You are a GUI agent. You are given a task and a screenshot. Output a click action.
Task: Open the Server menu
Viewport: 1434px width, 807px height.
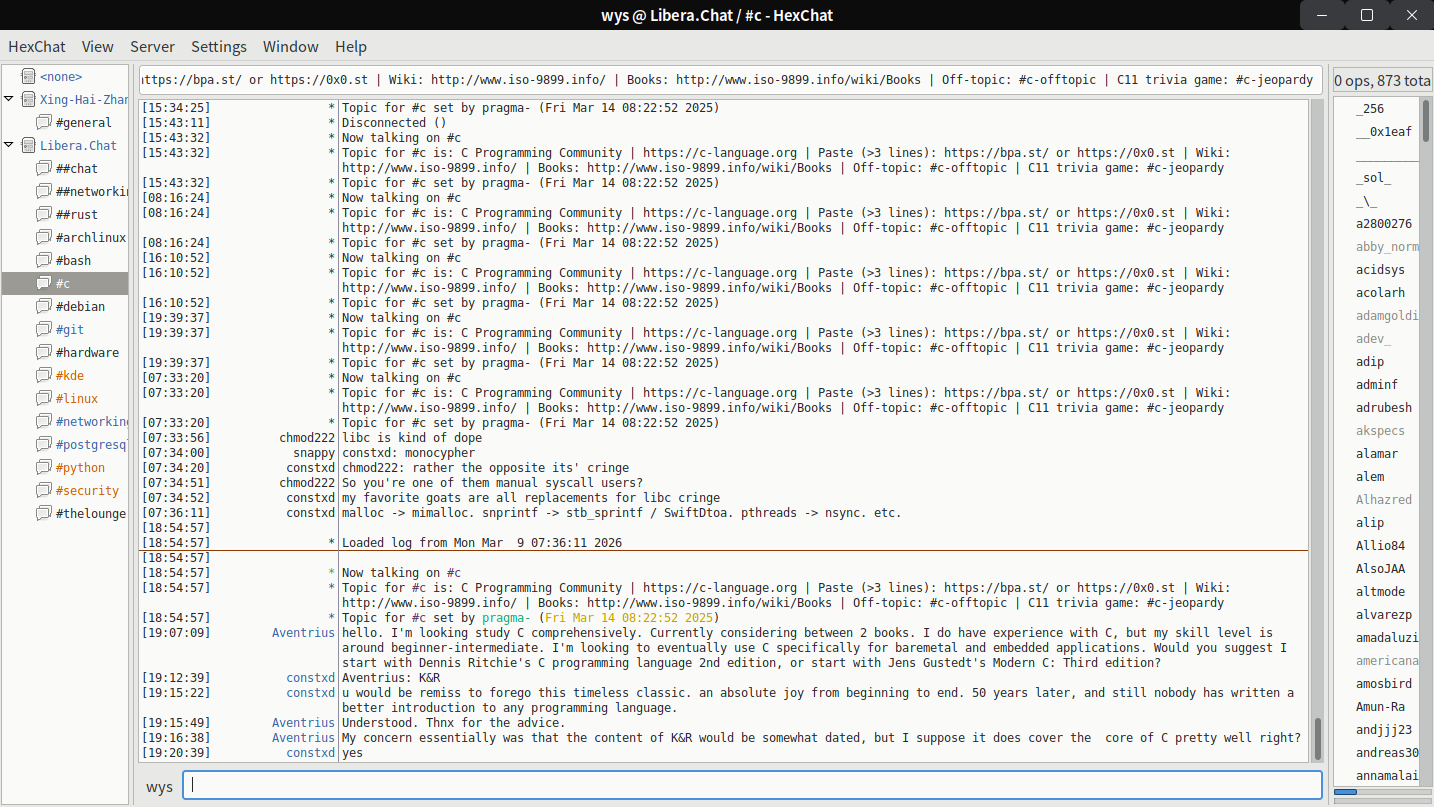pos(152,47)
